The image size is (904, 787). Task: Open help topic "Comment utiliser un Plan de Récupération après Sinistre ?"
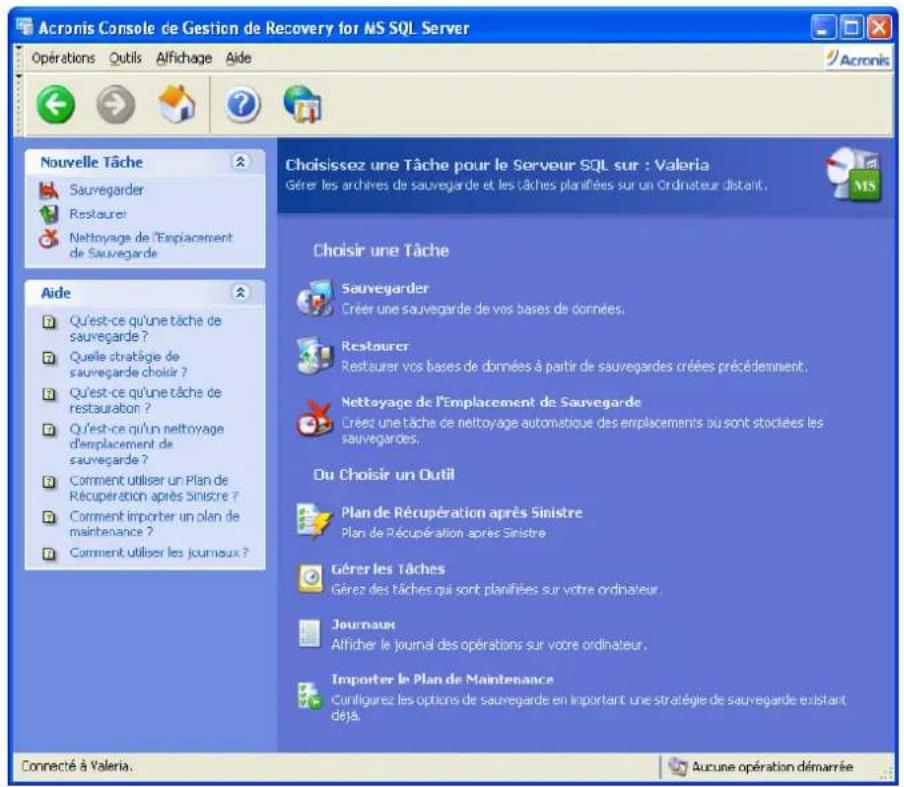(x=154, y=488)
